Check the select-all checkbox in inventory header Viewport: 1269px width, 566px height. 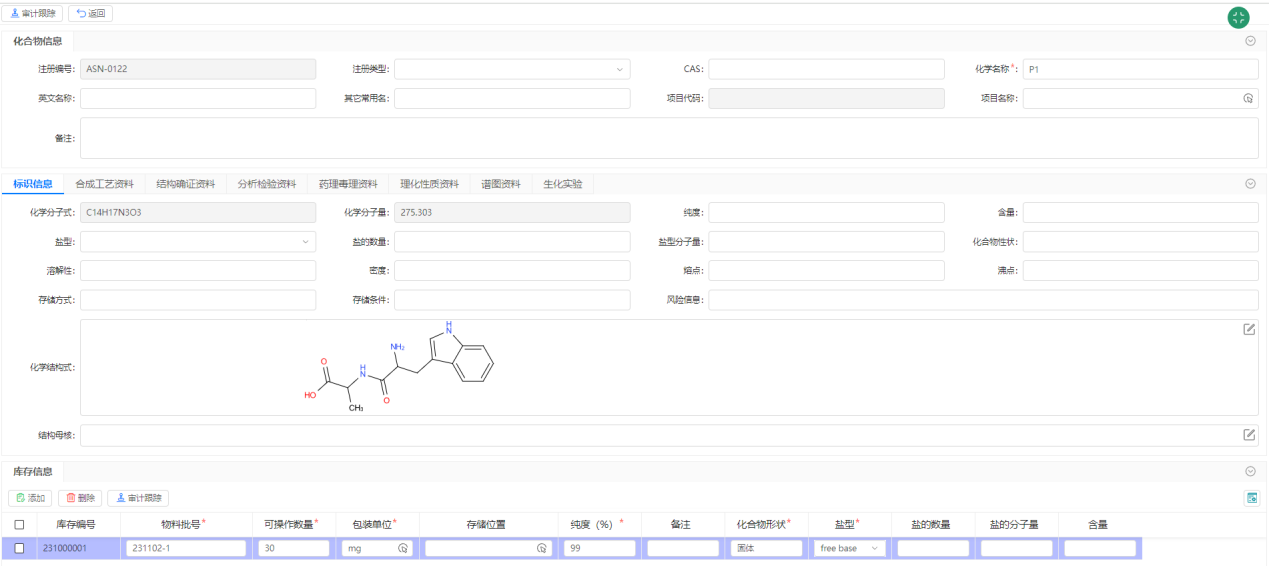pos(19,524)
